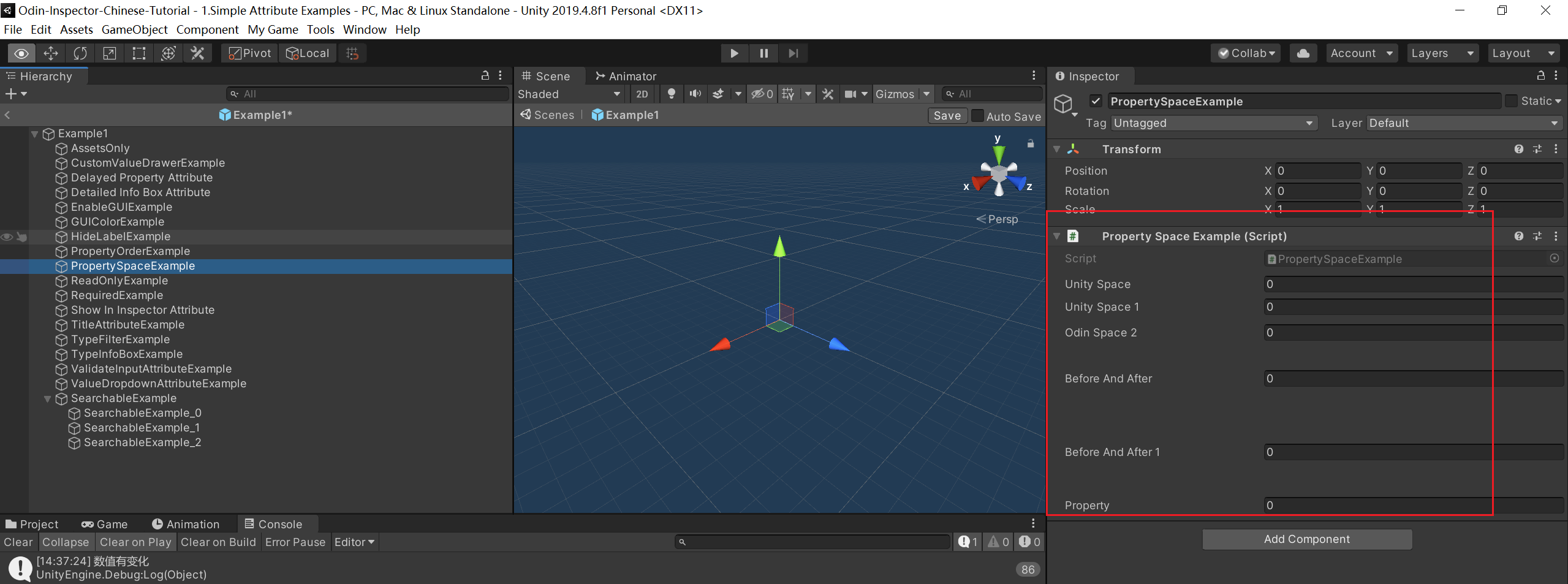Open scene component tools icon
1568x584 pixels.
coord(828,94)
